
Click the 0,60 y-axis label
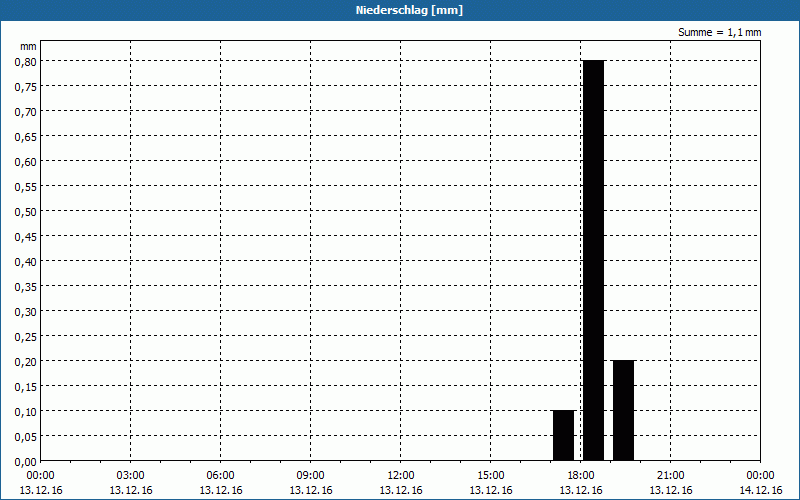(x=26, y=162)
